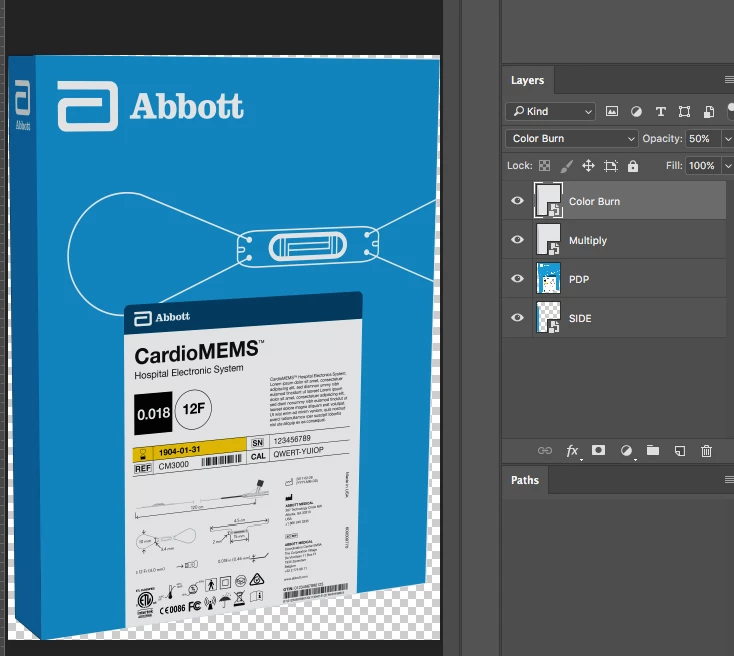Click the CardioMEMS title on canvas

pos(198,353)
